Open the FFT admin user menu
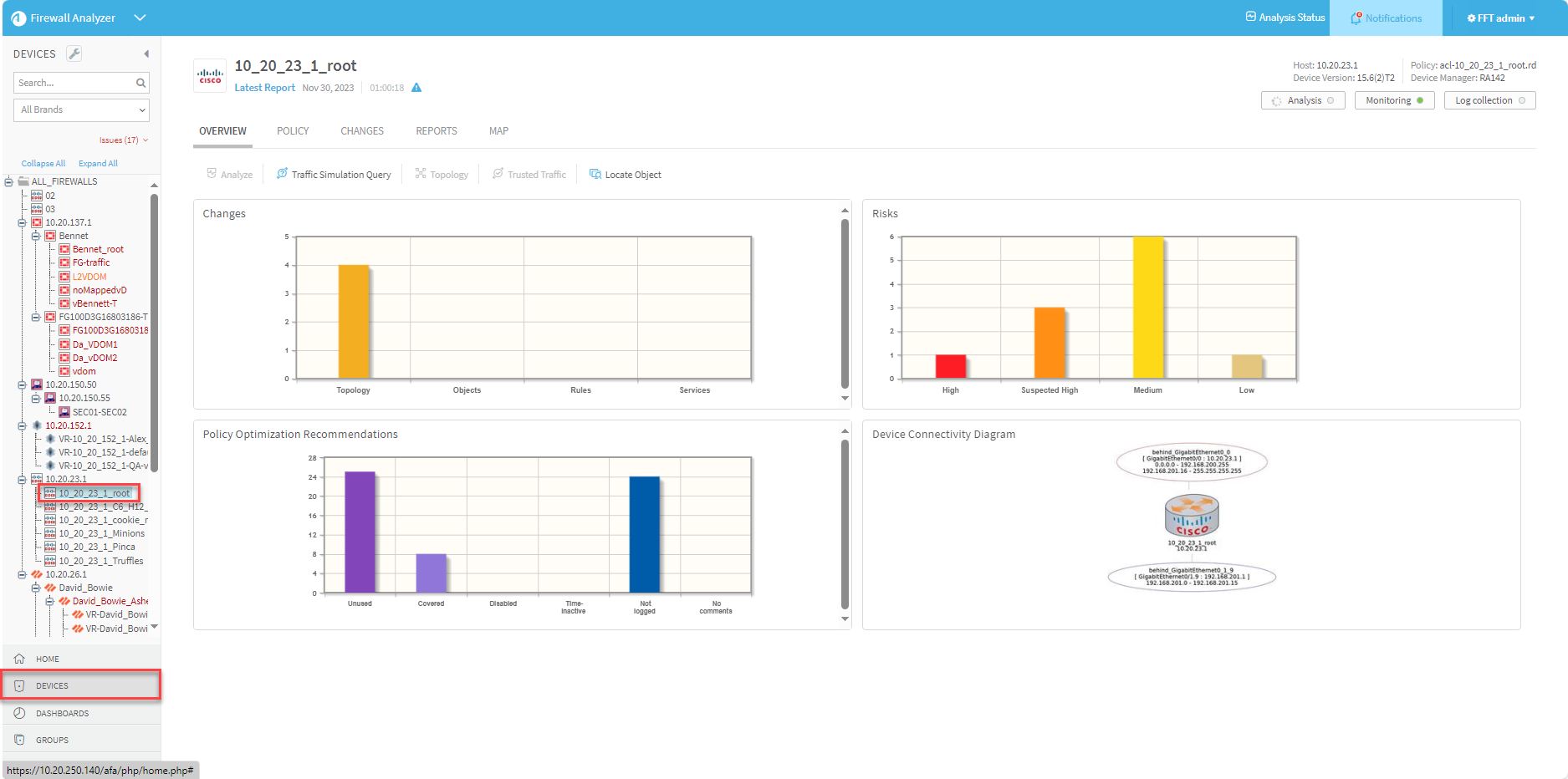The image size is (1568, 779). [1500, 18]
